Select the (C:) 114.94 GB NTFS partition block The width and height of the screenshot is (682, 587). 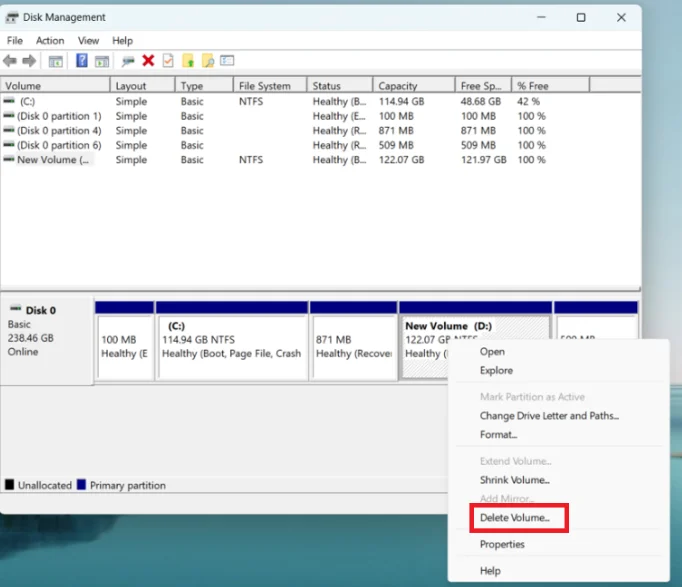point(232,341)
